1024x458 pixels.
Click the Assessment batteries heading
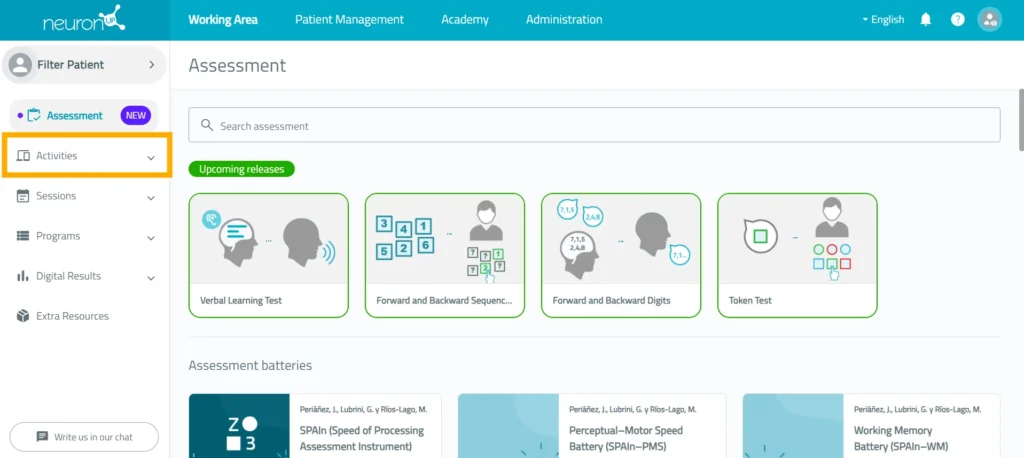click(250, 365)
